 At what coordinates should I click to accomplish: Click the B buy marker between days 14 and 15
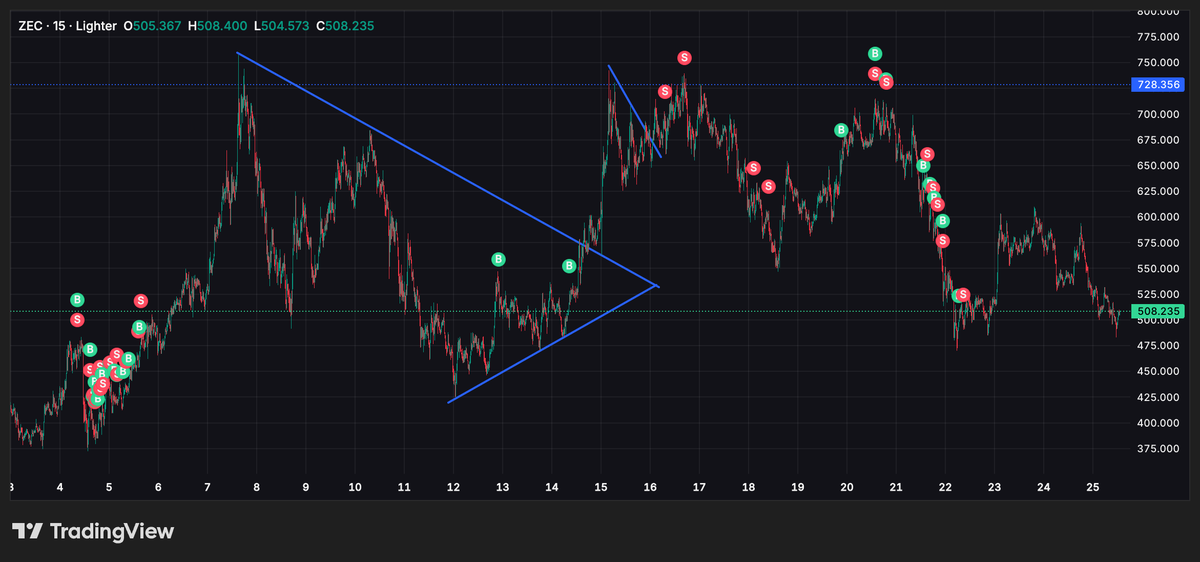tap(569, 266)
